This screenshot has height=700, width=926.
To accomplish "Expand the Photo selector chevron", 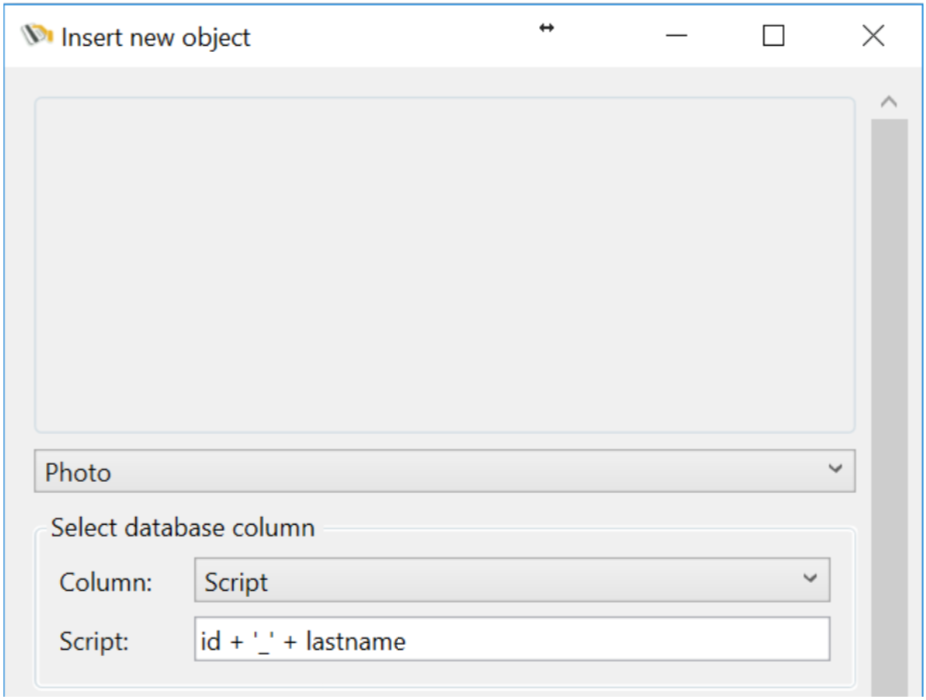I will point(836,471).
